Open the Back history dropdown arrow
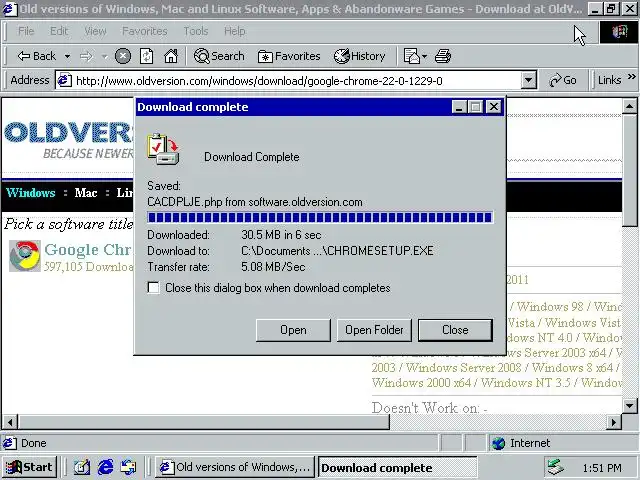Viewport: 640px width, 480px height. click(x=67, y=56)
